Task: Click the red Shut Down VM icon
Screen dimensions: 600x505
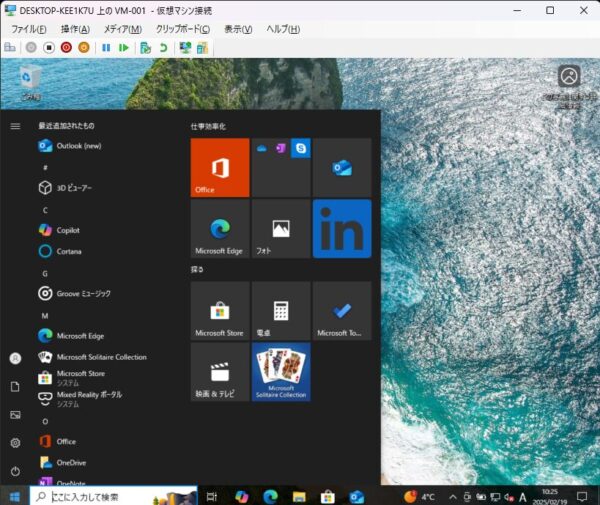Action: (x=66, y=47)
